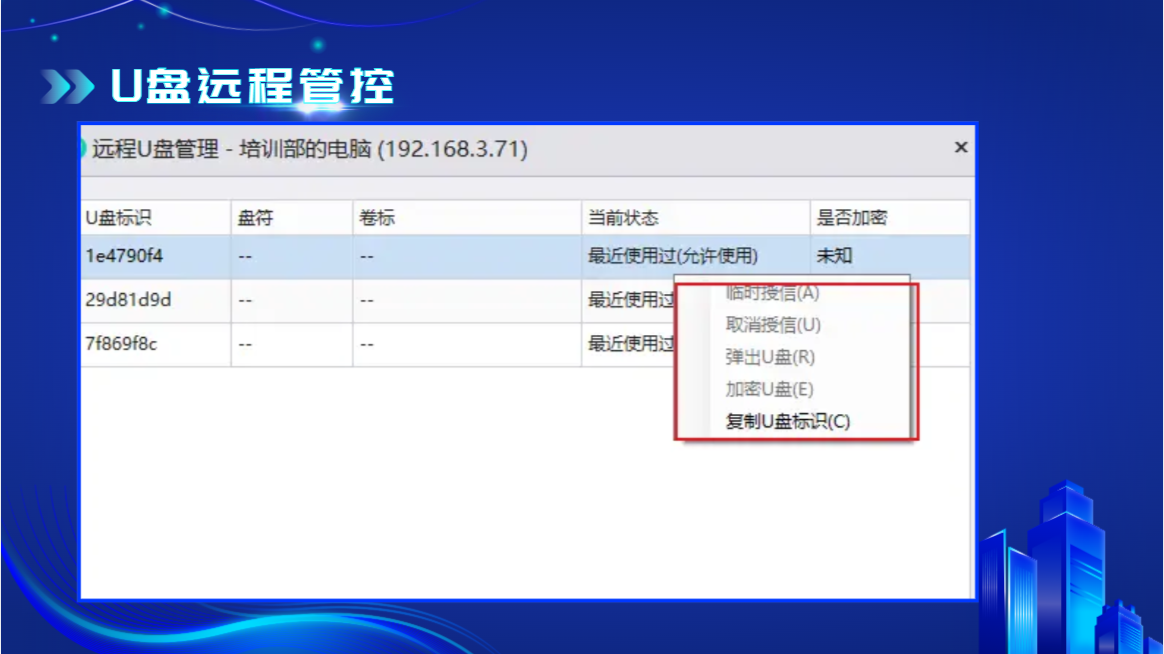Select 临时授信(A) in context menu
Image resolution: width=1164 pixels, height=654 pixels.
(x=772, y=293)
